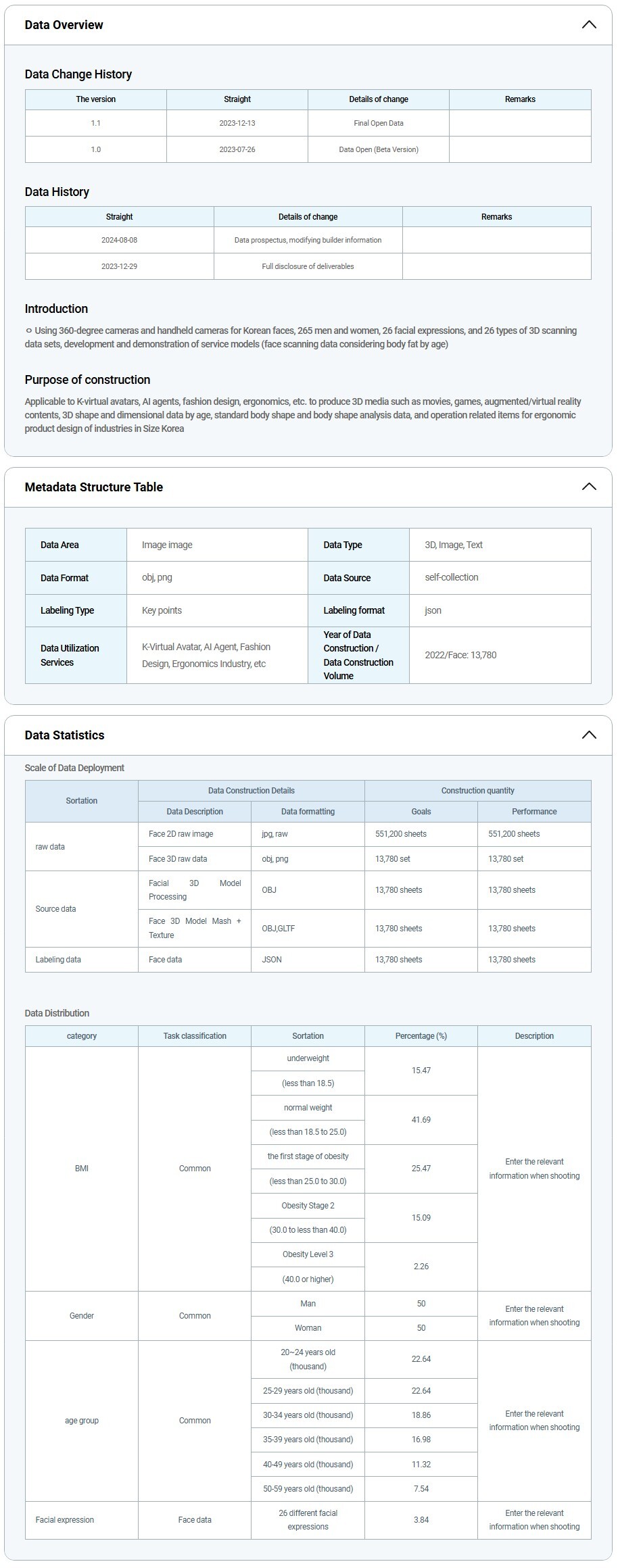Click the Metadata Structure Table title
Screen dimensions: 618x1568
[x=94, y=487]
